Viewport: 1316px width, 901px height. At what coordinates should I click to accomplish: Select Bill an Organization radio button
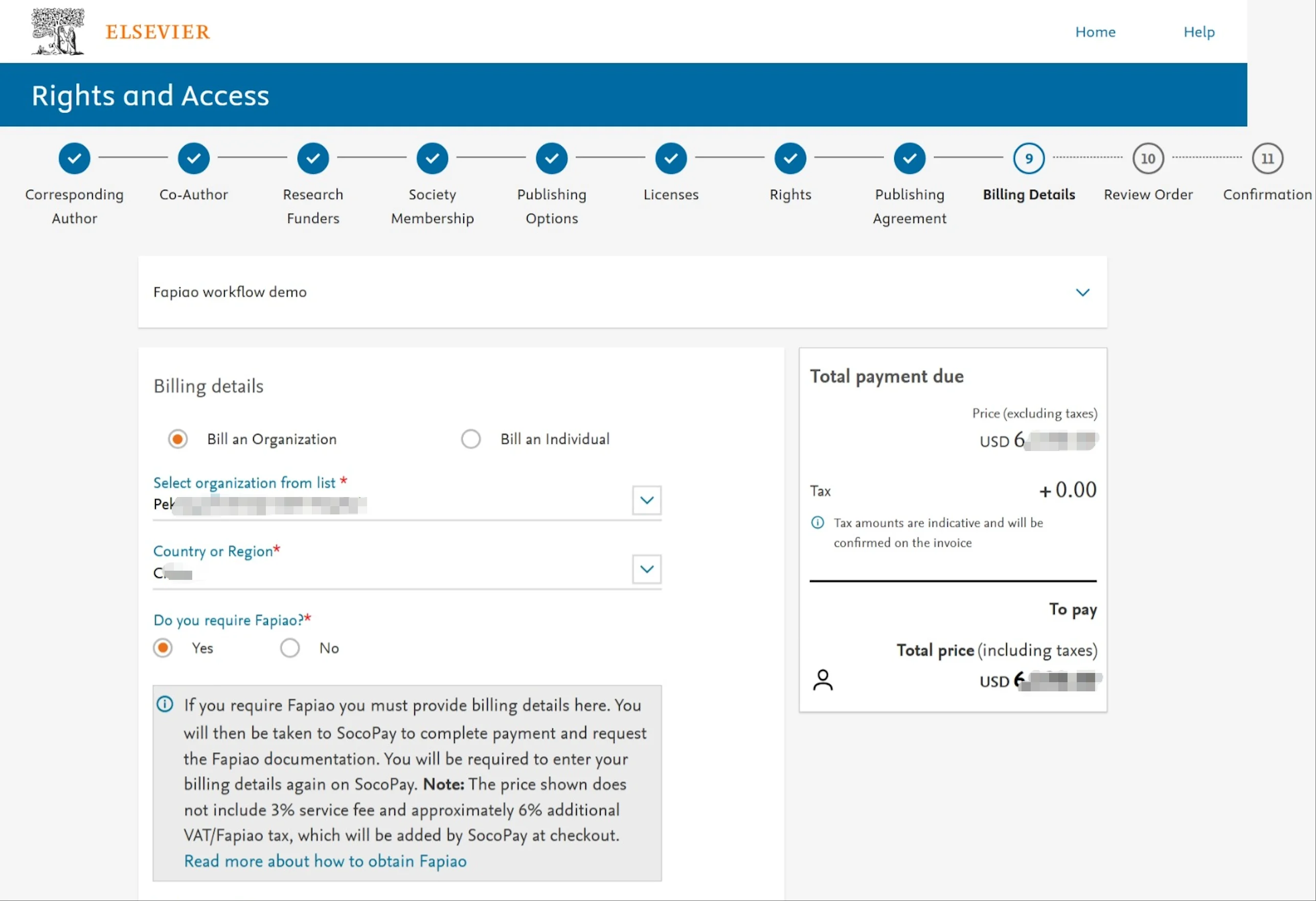[x=178, y=439]
